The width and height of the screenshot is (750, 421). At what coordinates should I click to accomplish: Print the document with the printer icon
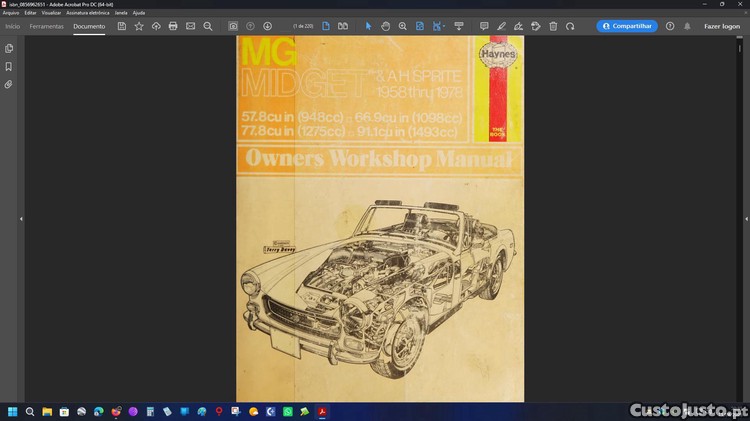[x=173, y=26]
